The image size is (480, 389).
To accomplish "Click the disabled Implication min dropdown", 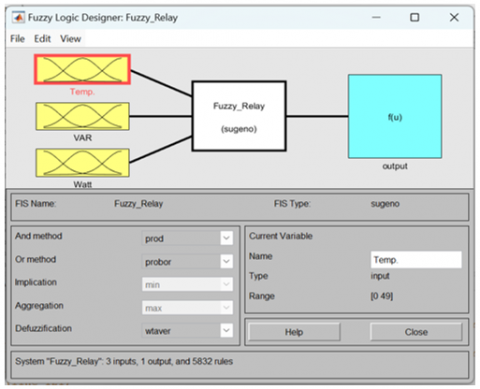I will [x=187, y=284].
